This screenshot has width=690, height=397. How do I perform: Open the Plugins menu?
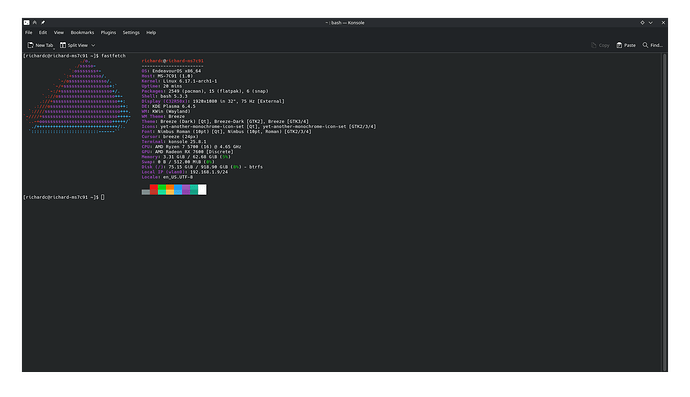(108, 33)
